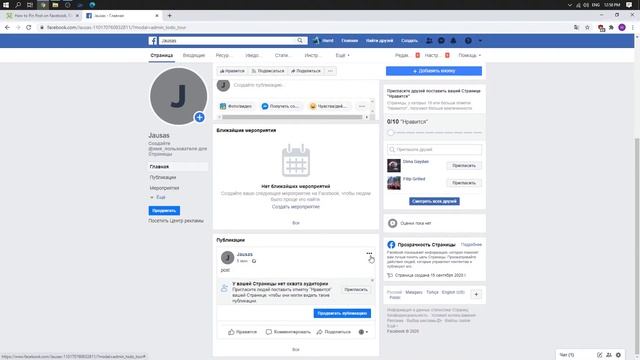Image resolution: width=640 pixels, height=360 pixels.
Task: Expand the Помощь dropdown
Action: click(469, 55)
